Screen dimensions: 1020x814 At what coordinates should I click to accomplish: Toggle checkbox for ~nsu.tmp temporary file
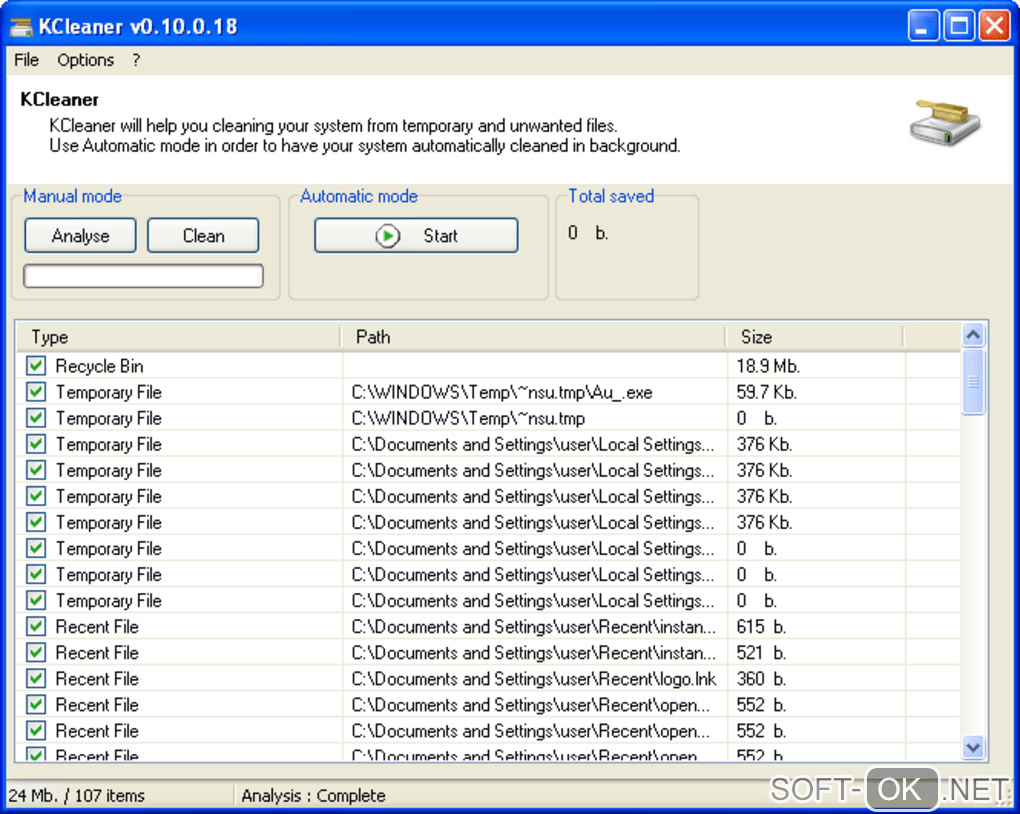click(36, 418)
